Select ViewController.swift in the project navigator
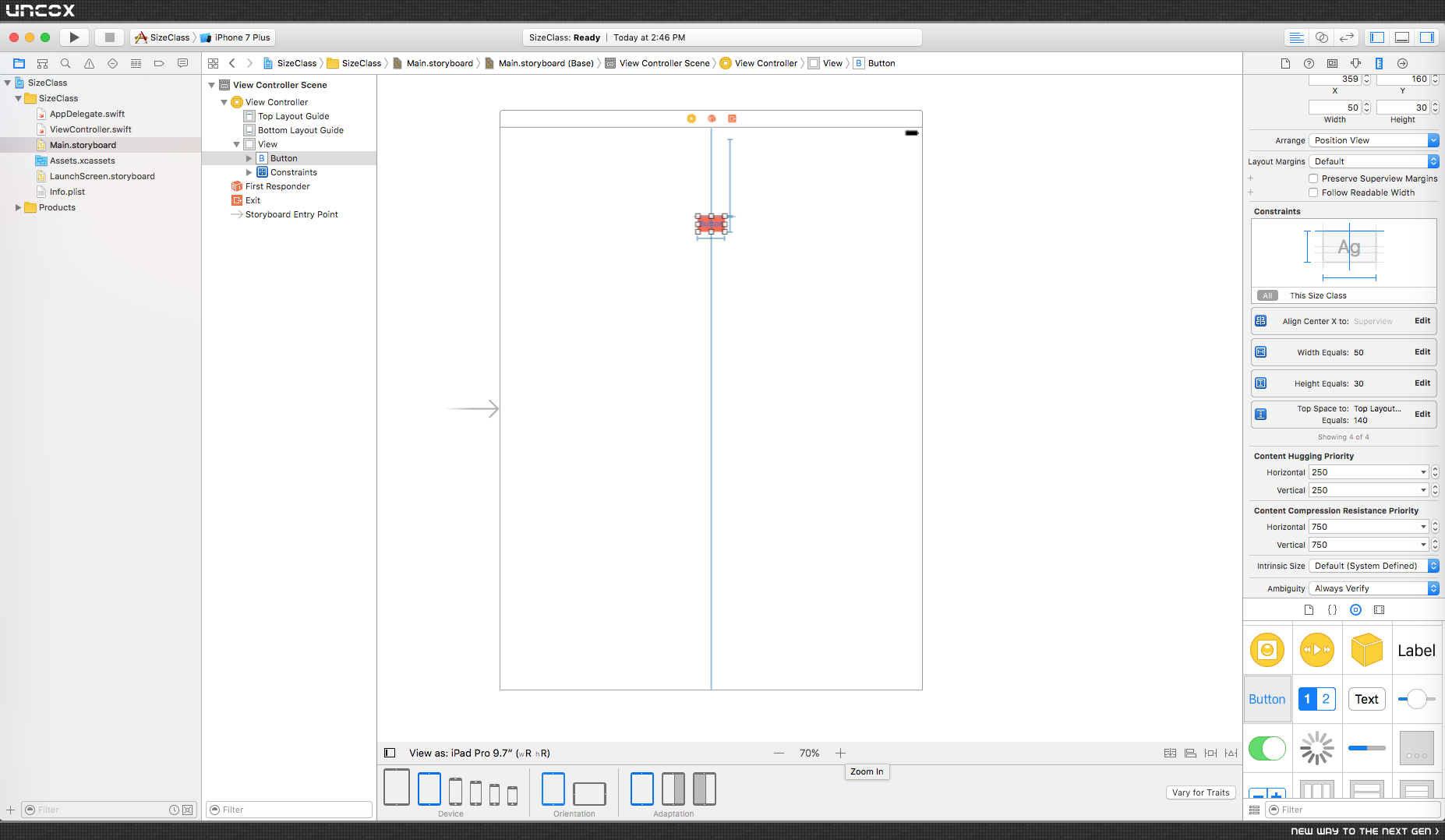The width and height of the screenshot is (1445, 840). 90,129
